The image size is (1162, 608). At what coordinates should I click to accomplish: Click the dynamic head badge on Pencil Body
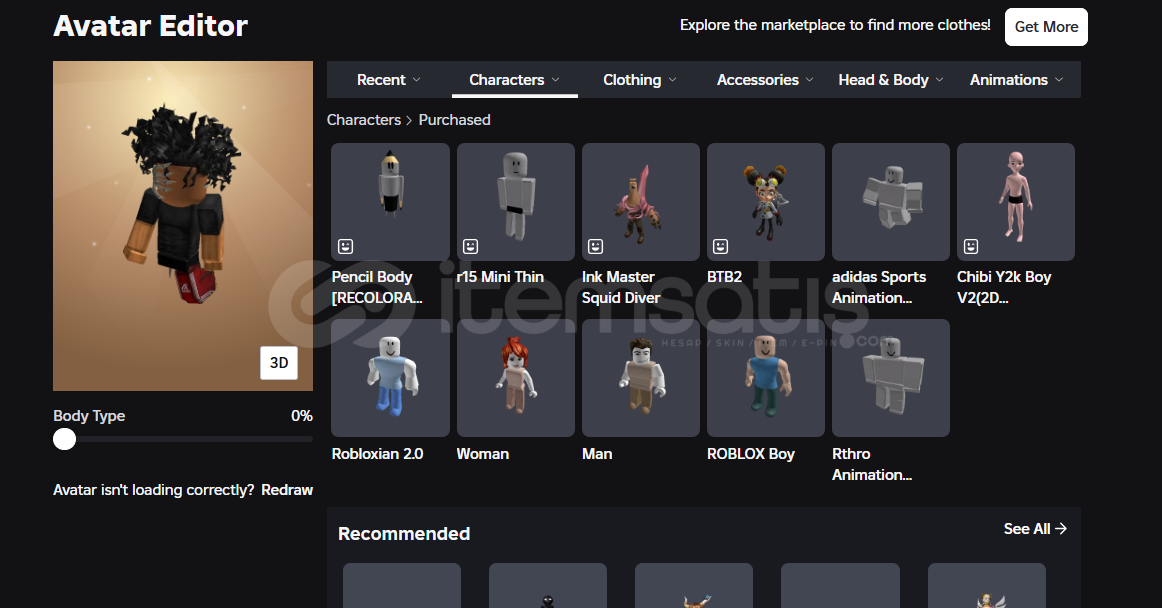345,246
